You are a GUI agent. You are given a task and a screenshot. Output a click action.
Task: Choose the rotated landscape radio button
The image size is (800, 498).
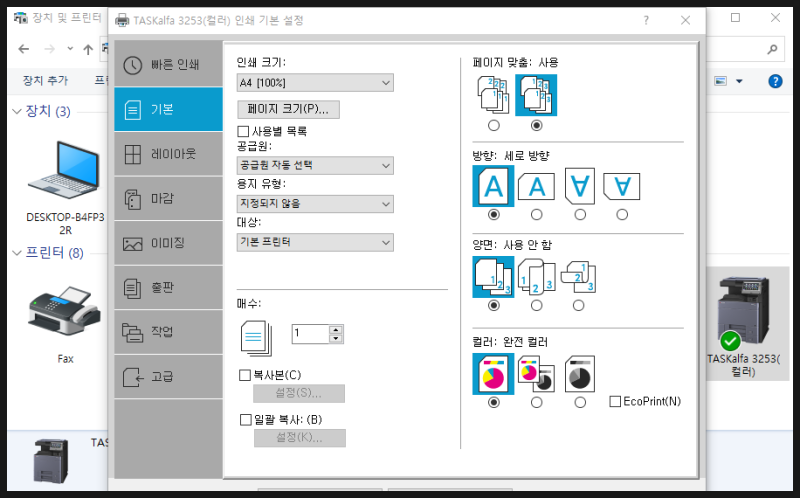pyautogui.click(x=622, y=215)
